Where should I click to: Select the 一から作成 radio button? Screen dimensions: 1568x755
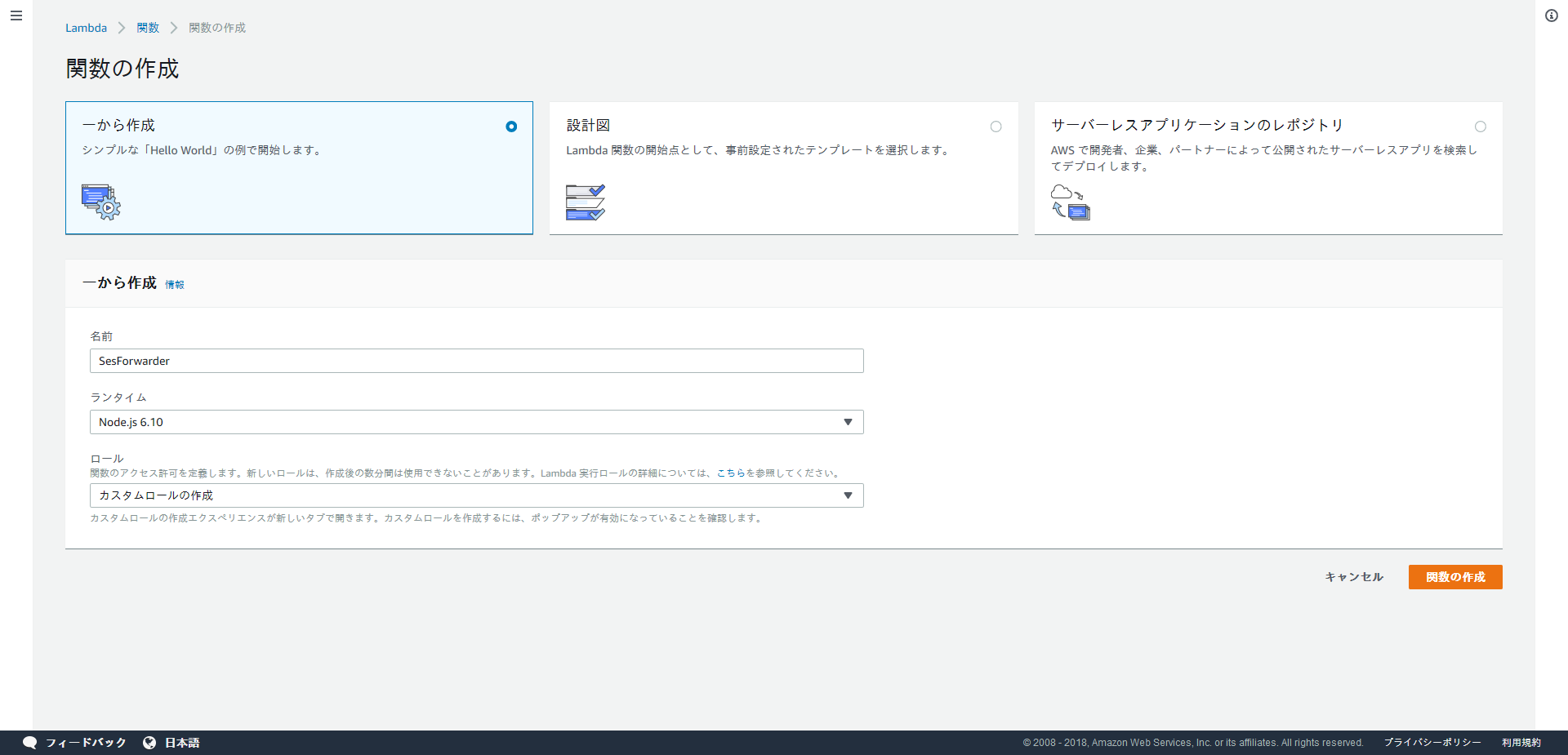[511, 127]
